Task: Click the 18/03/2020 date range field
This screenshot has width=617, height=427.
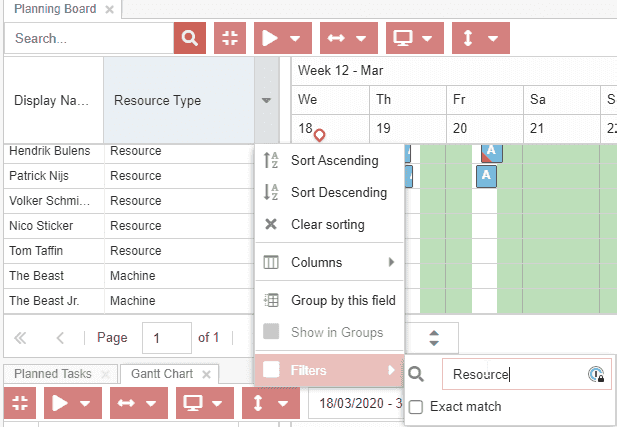Action: click(356, 403)
